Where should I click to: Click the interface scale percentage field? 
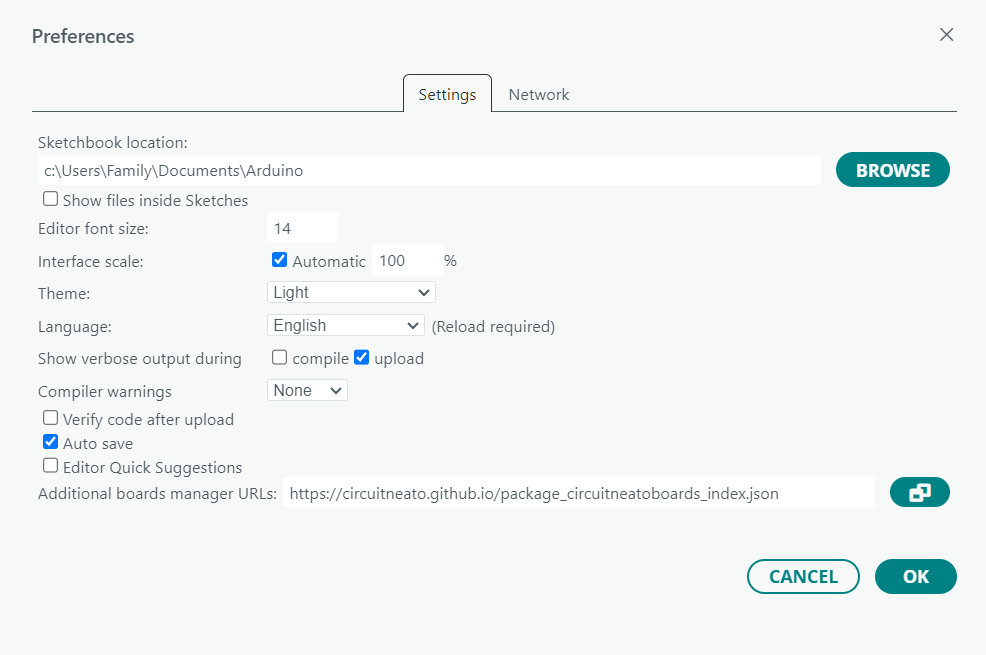pyautogui.click(x=407, y=260)
